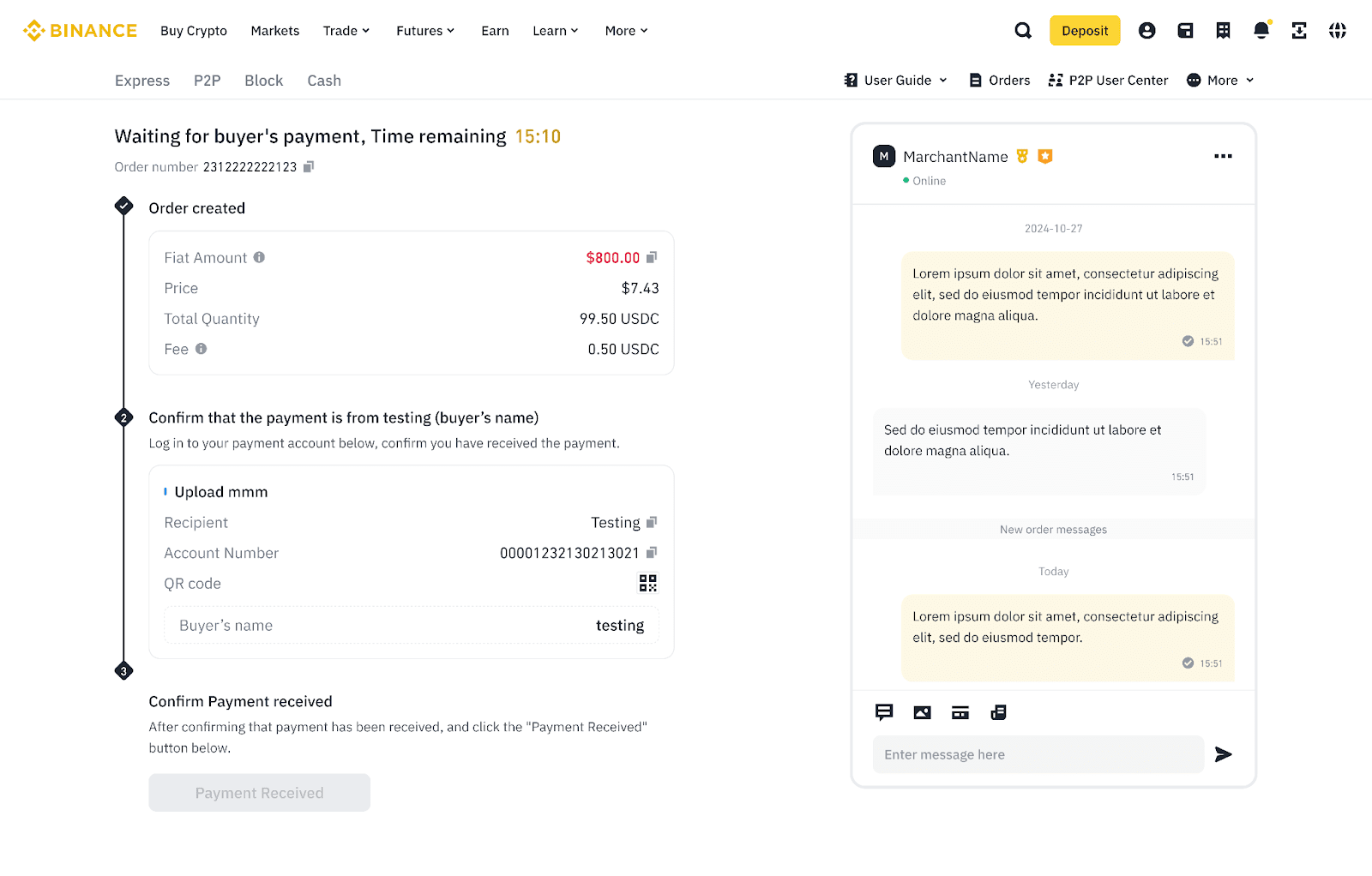
Task: Open the Markets menu item
Action: point(275,31)
